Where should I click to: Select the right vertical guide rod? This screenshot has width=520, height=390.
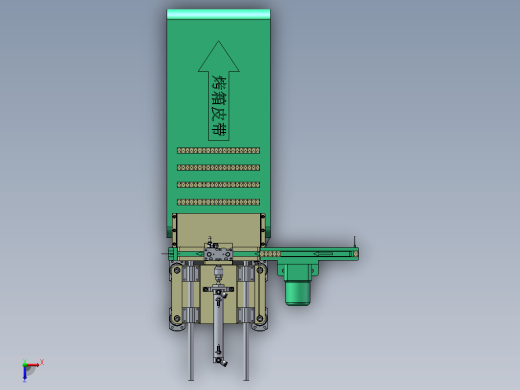coord(246,321)
